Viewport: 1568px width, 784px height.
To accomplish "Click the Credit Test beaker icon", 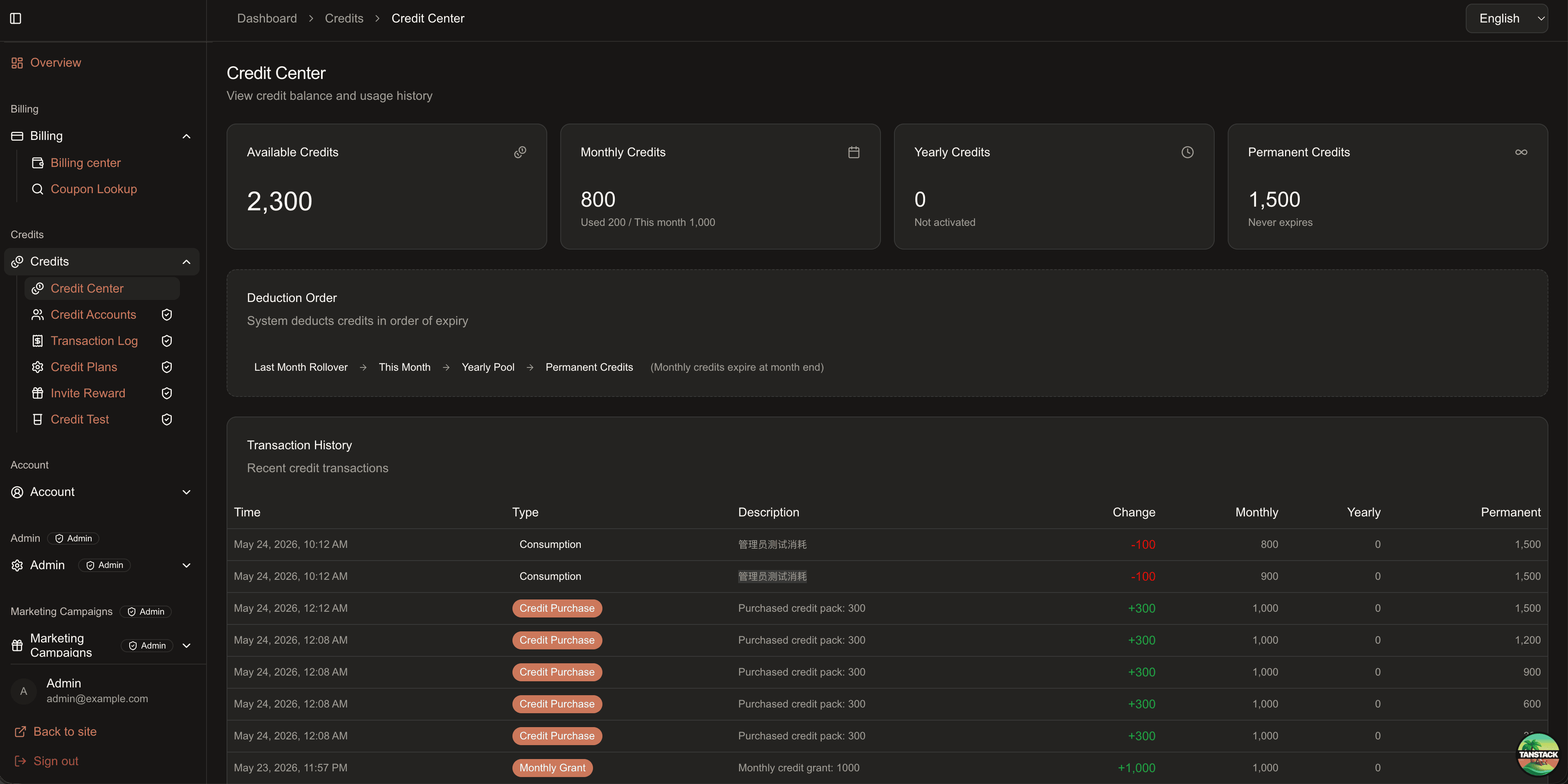I will click(38, 419).
